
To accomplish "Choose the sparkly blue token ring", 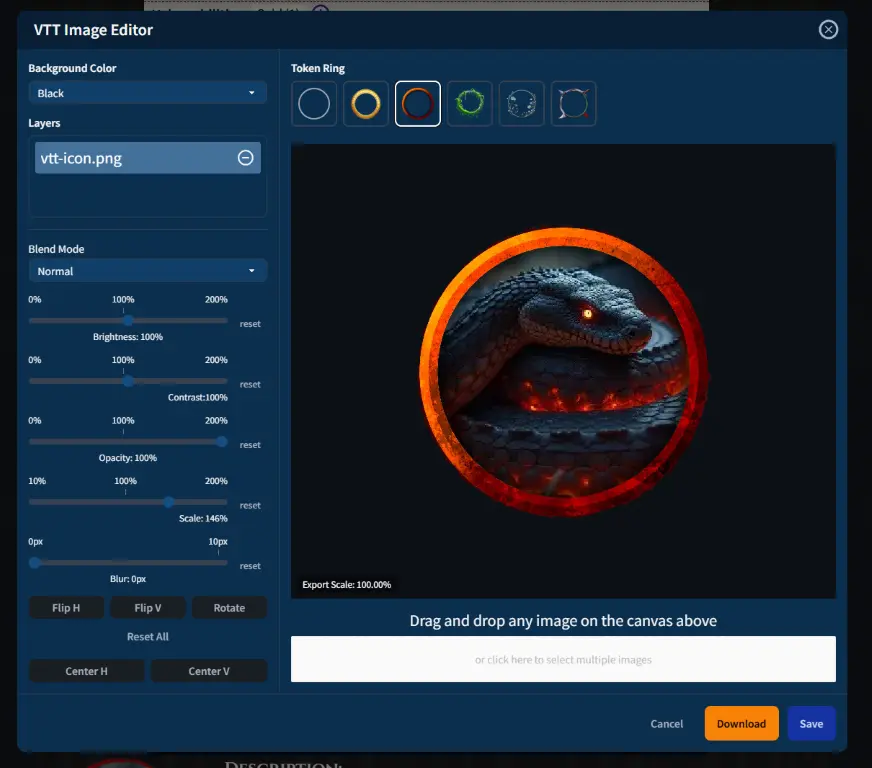I will (522, 104).
